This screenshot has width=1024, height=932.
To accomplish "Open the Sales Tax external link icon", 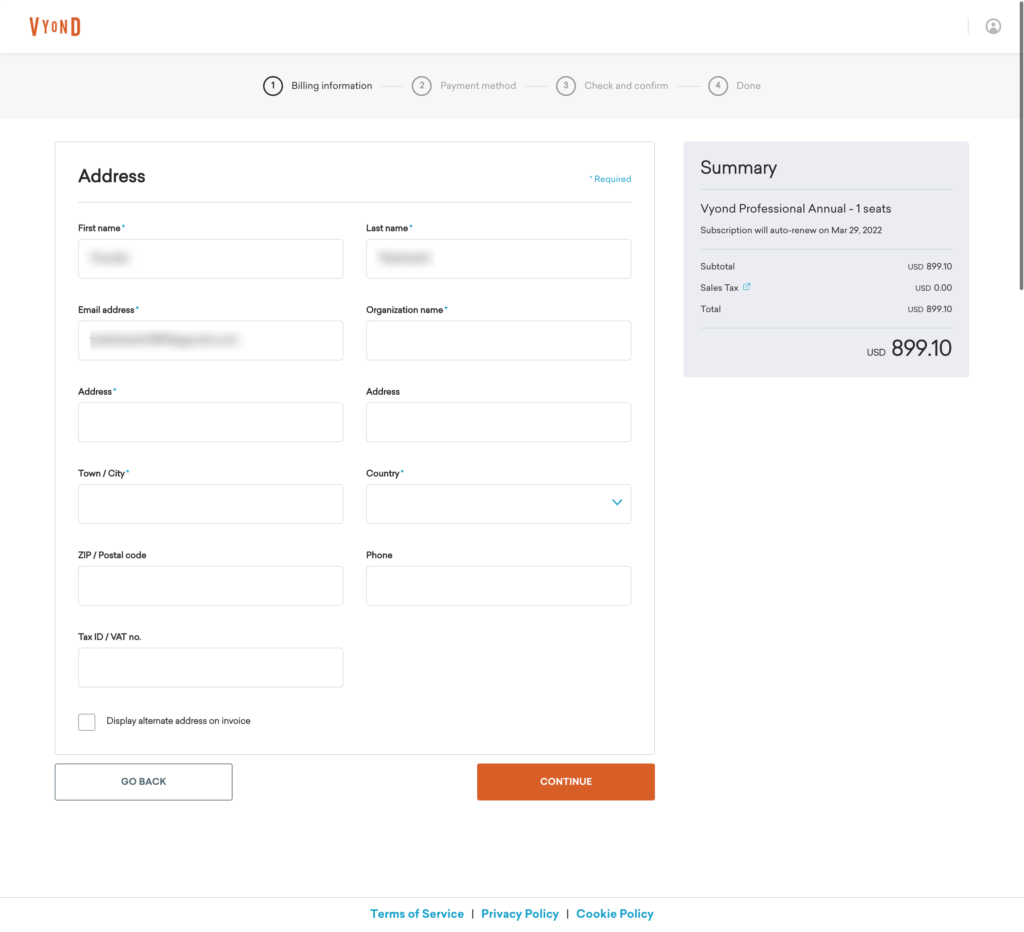I will point(746,287).
